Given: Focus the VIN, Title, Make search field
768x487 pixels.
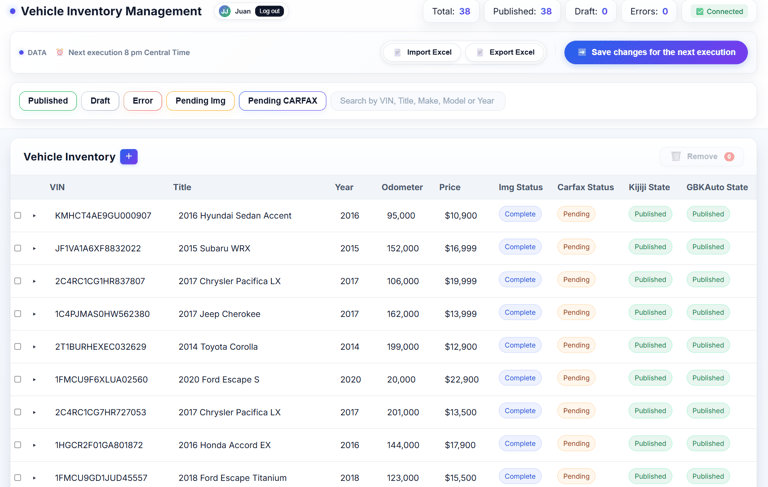Looking at the screenshot, I should pyautogui.click(x=417, y=101).
